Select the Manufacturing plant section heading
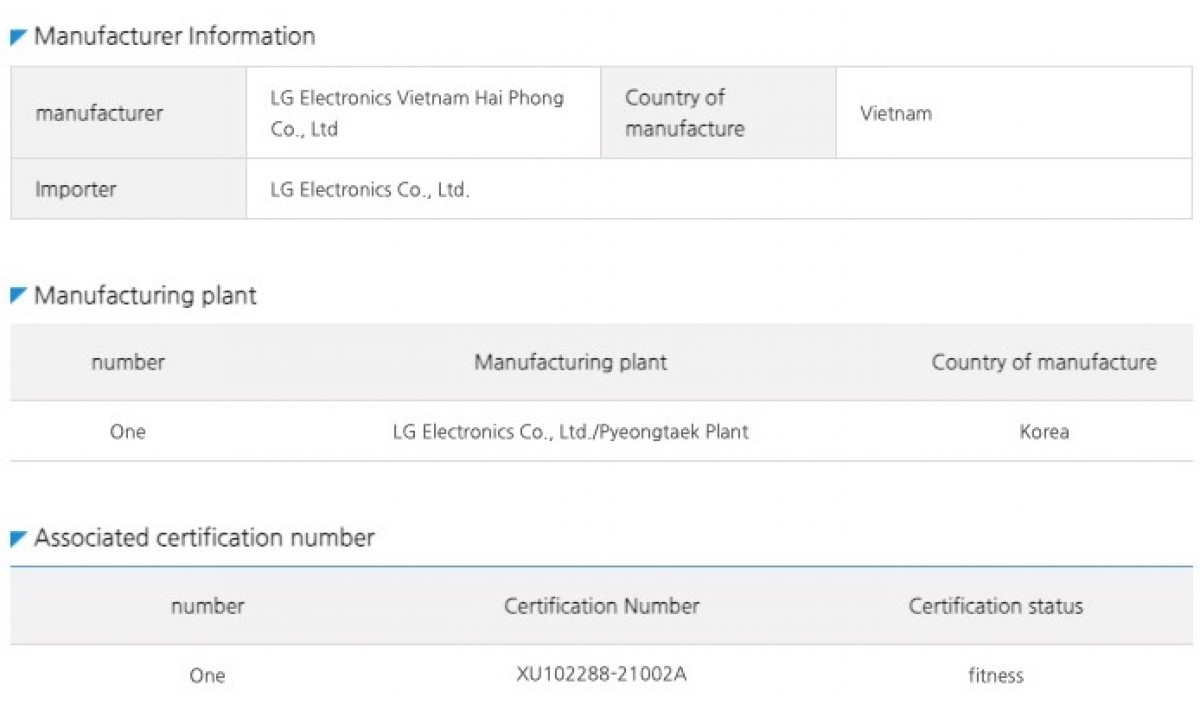 (x=145, y=296)
